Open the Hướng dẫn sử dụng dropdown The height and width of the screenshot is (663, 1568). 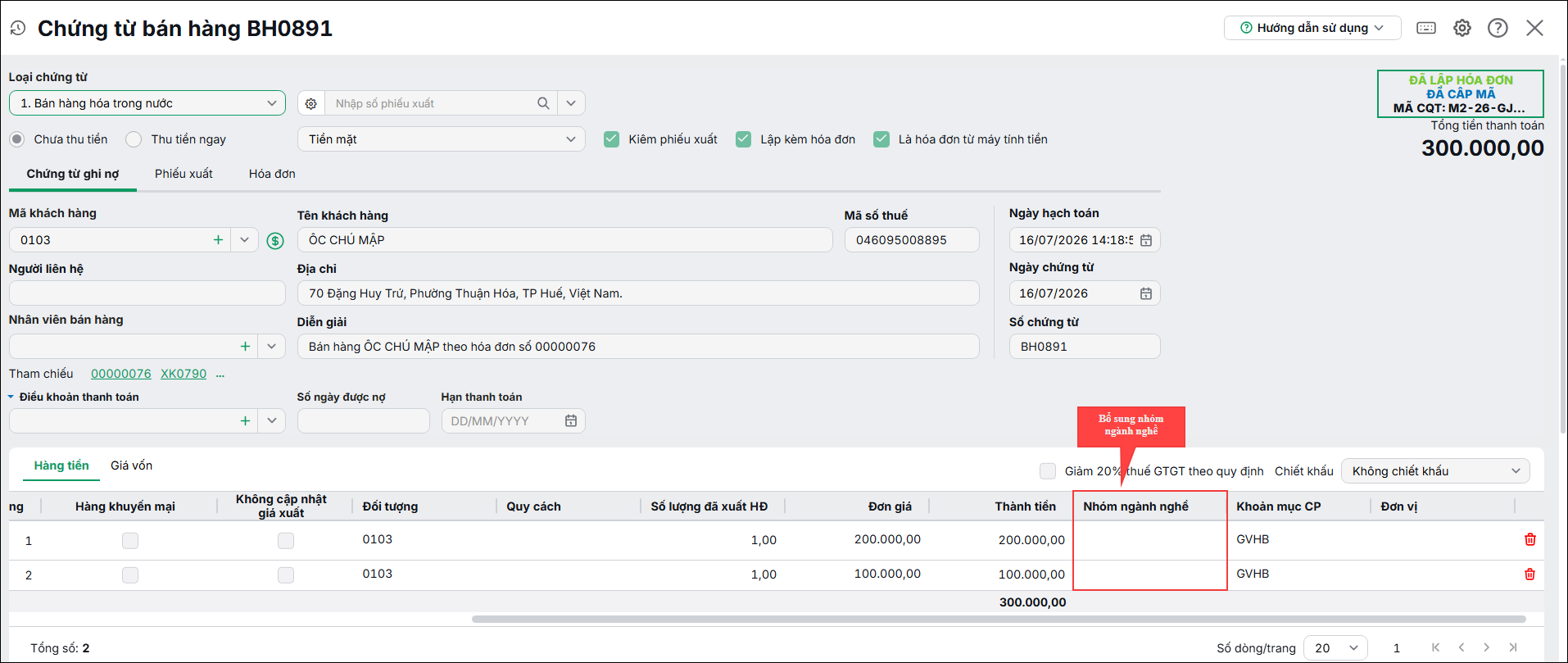tap(1312, 28)
